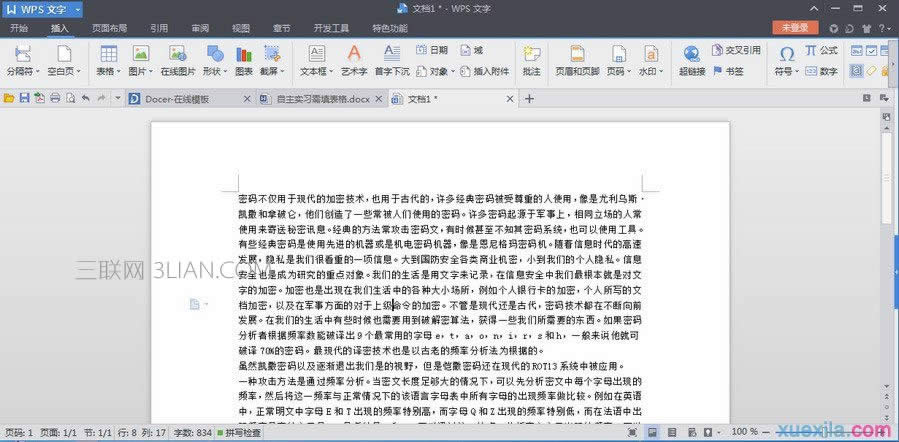Click the 未登录 login button

click(x=795, y=27)
